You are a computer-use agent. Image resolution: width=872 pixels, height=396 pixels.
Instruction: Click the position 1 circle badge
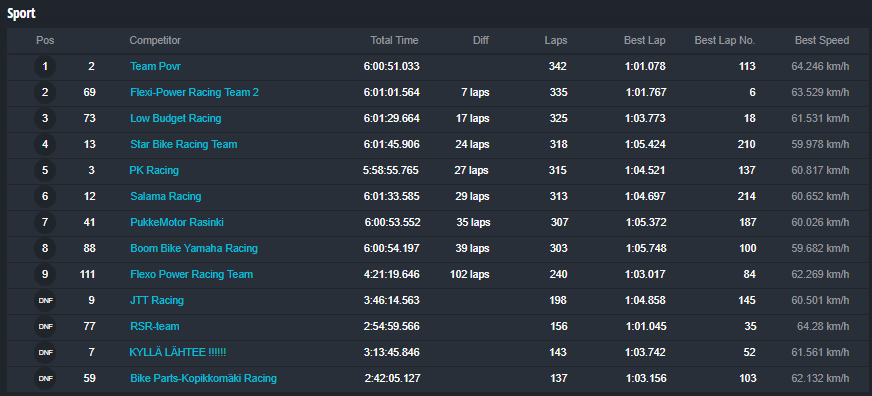[45, 67]
